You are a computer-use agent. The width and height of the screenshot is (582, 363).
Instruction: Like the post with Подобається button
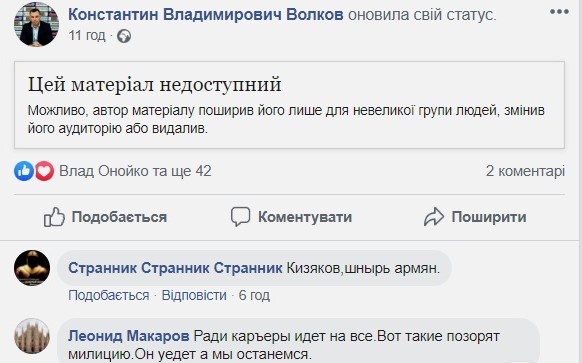coord(105,217)
